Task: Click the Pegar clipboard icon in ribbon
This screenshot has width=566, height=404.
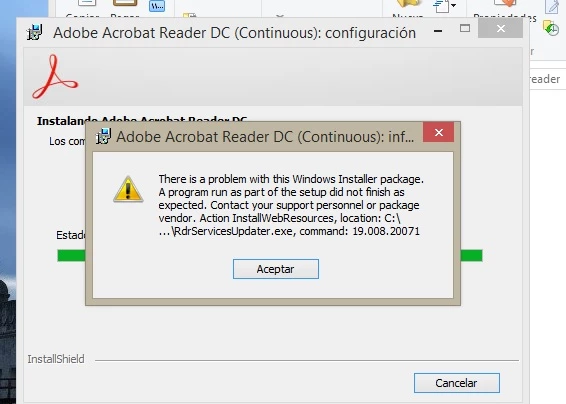Action: pos(125,3)
